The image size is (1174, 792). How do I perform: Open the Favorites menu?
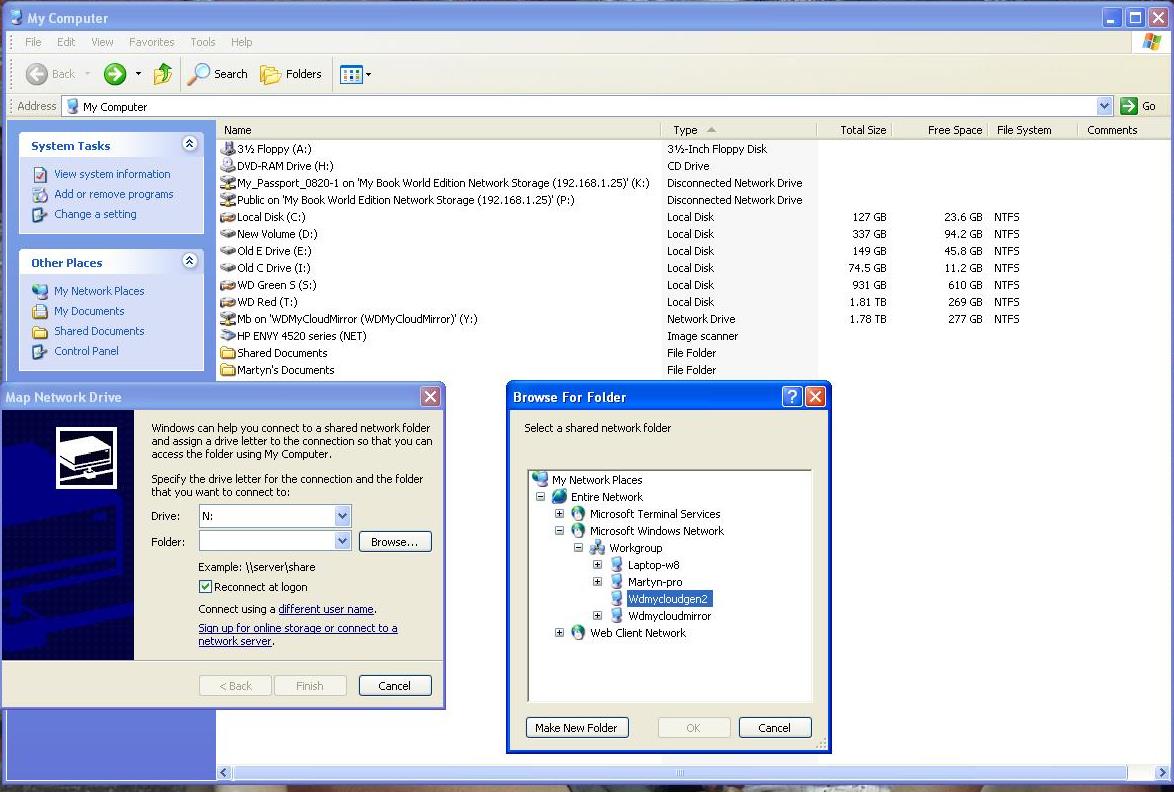click(x=151, y=42)
